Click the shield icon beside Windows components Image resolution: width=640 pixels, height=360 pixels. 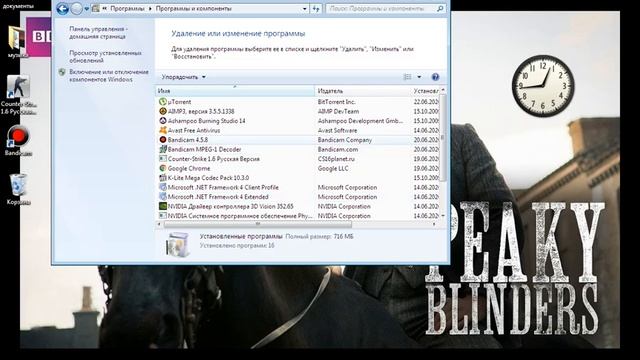62,72
